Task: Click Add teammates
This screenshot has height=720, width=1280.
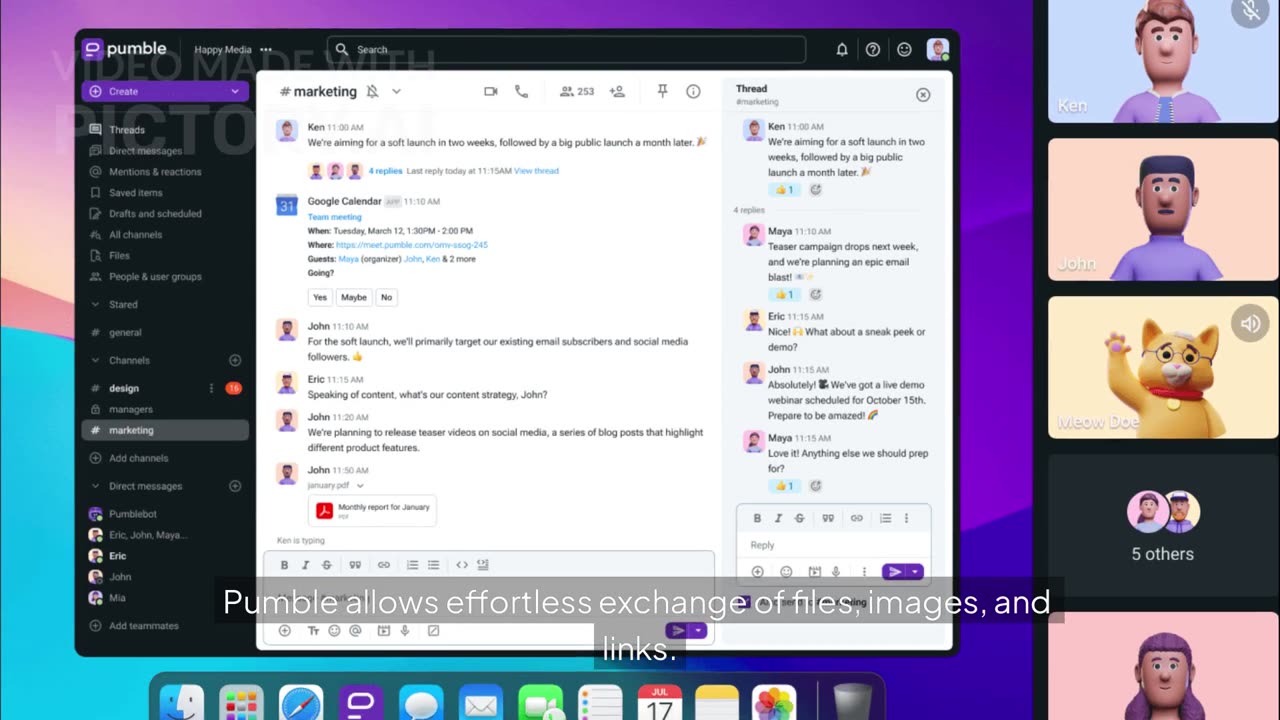Action: [143, 626]
